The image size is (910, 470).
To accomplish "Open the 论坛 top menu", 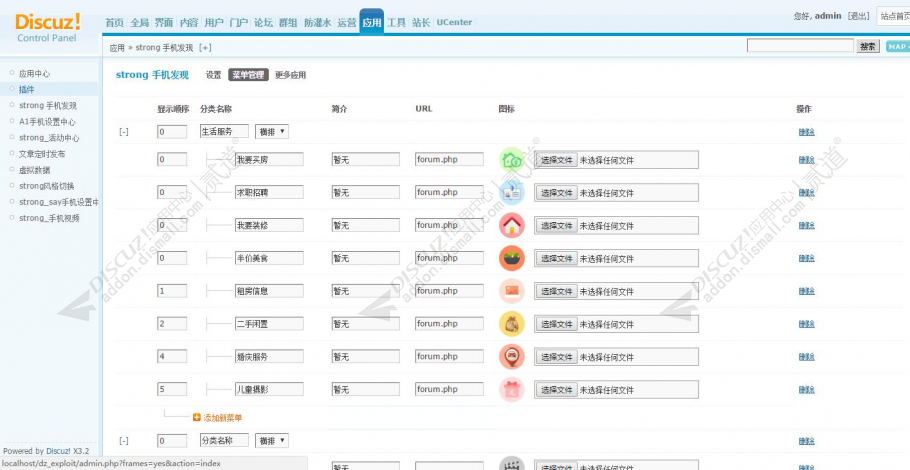I will (x=263, y=23).
